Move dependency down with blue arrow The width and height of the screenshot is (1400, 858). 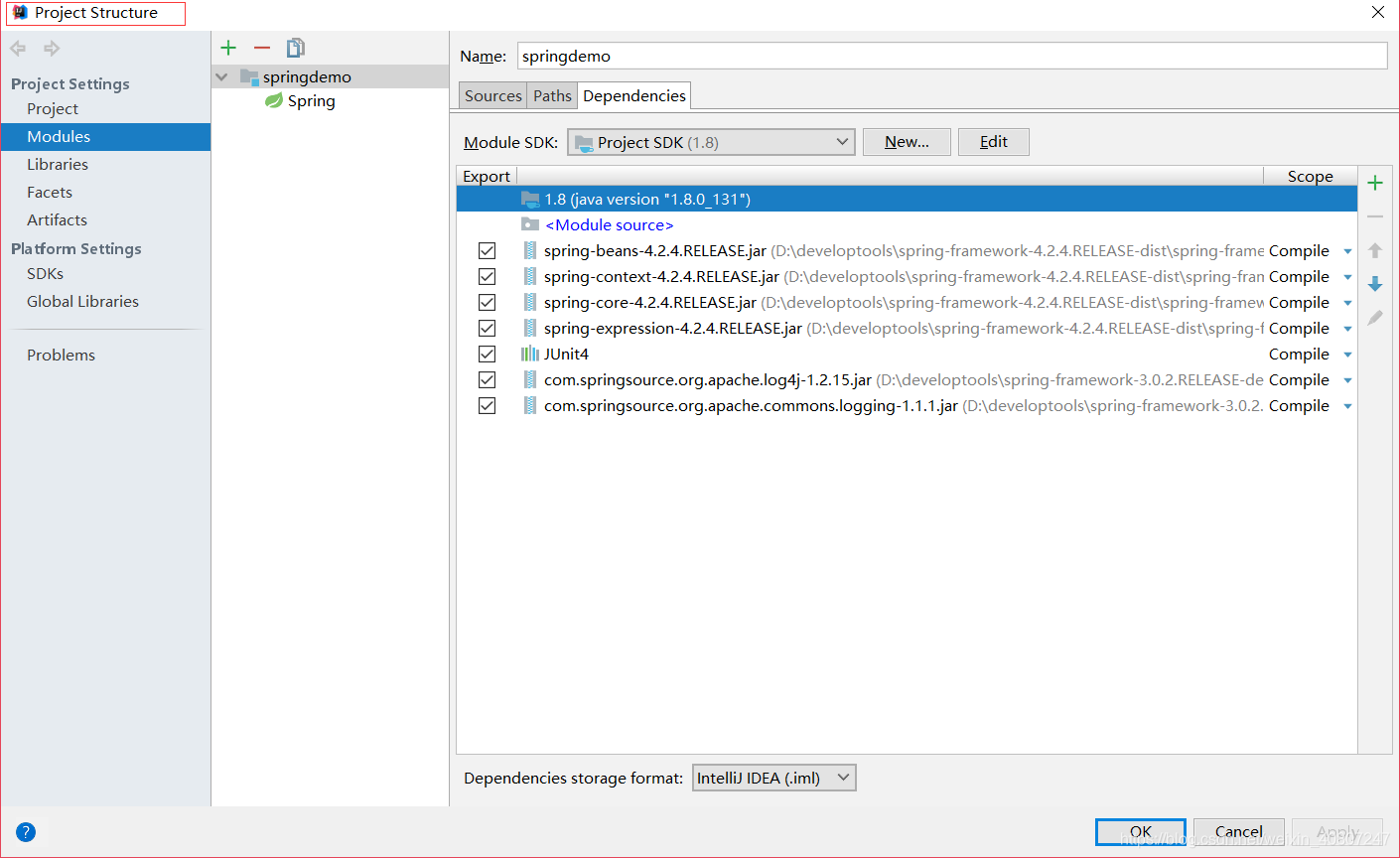pos(1375,284)
